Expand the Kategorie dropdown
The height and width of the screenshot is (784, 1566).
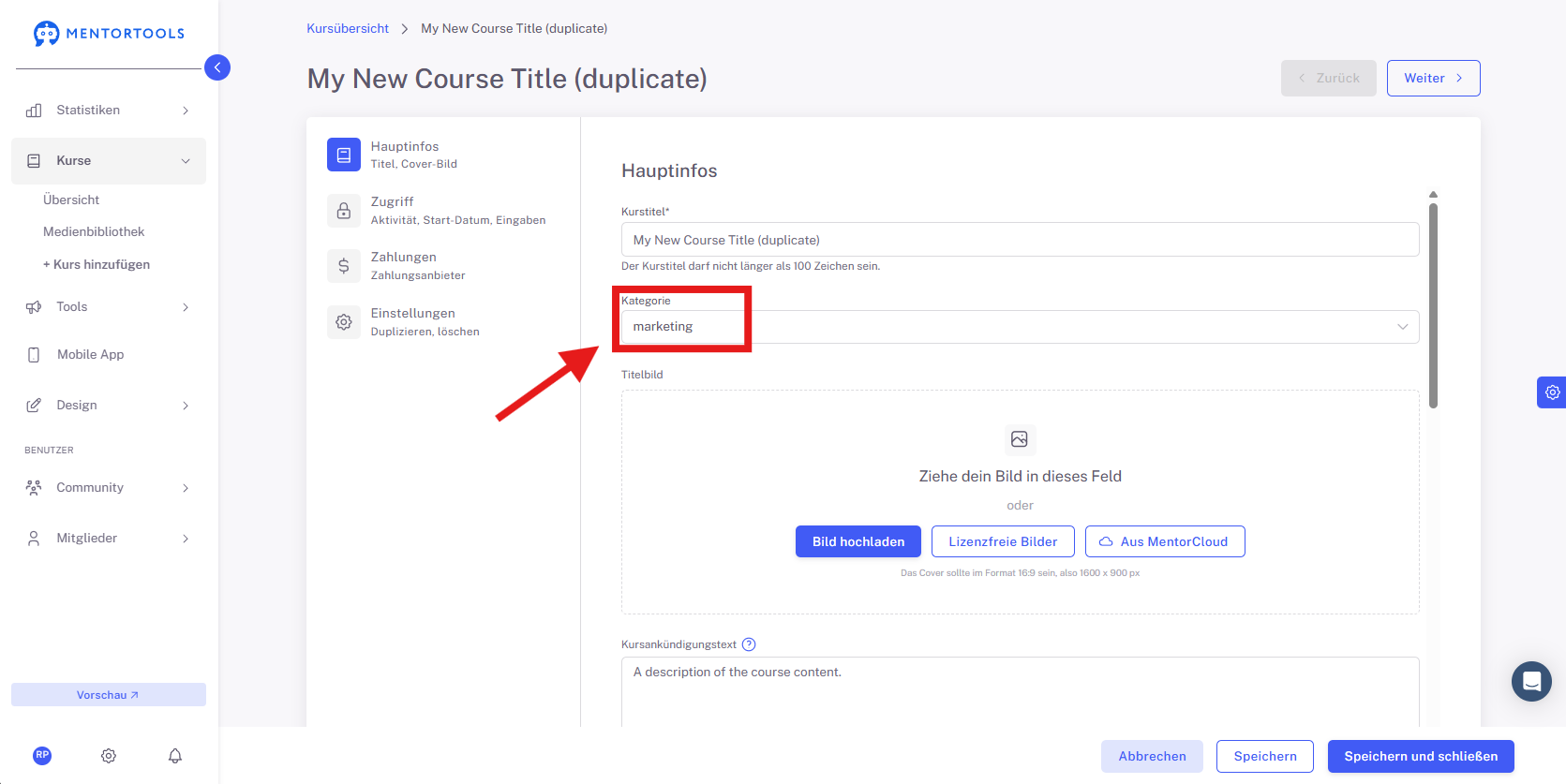(1020, 327)
